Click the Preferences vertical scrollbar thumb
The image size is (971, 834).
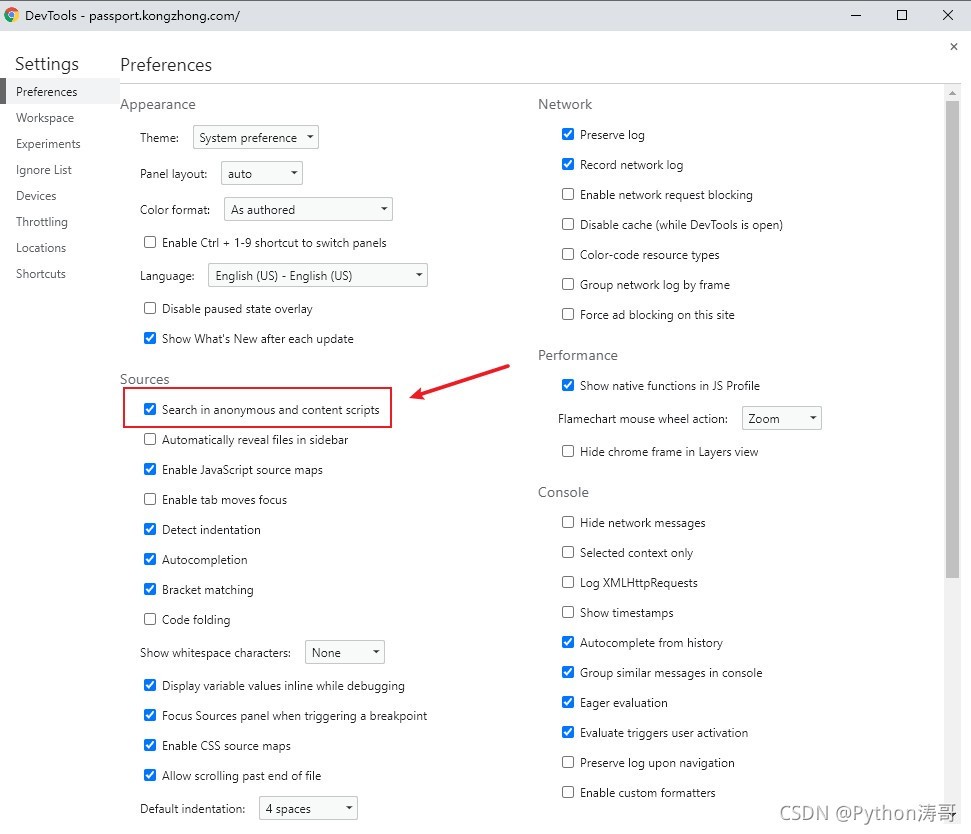click(952, 339)
